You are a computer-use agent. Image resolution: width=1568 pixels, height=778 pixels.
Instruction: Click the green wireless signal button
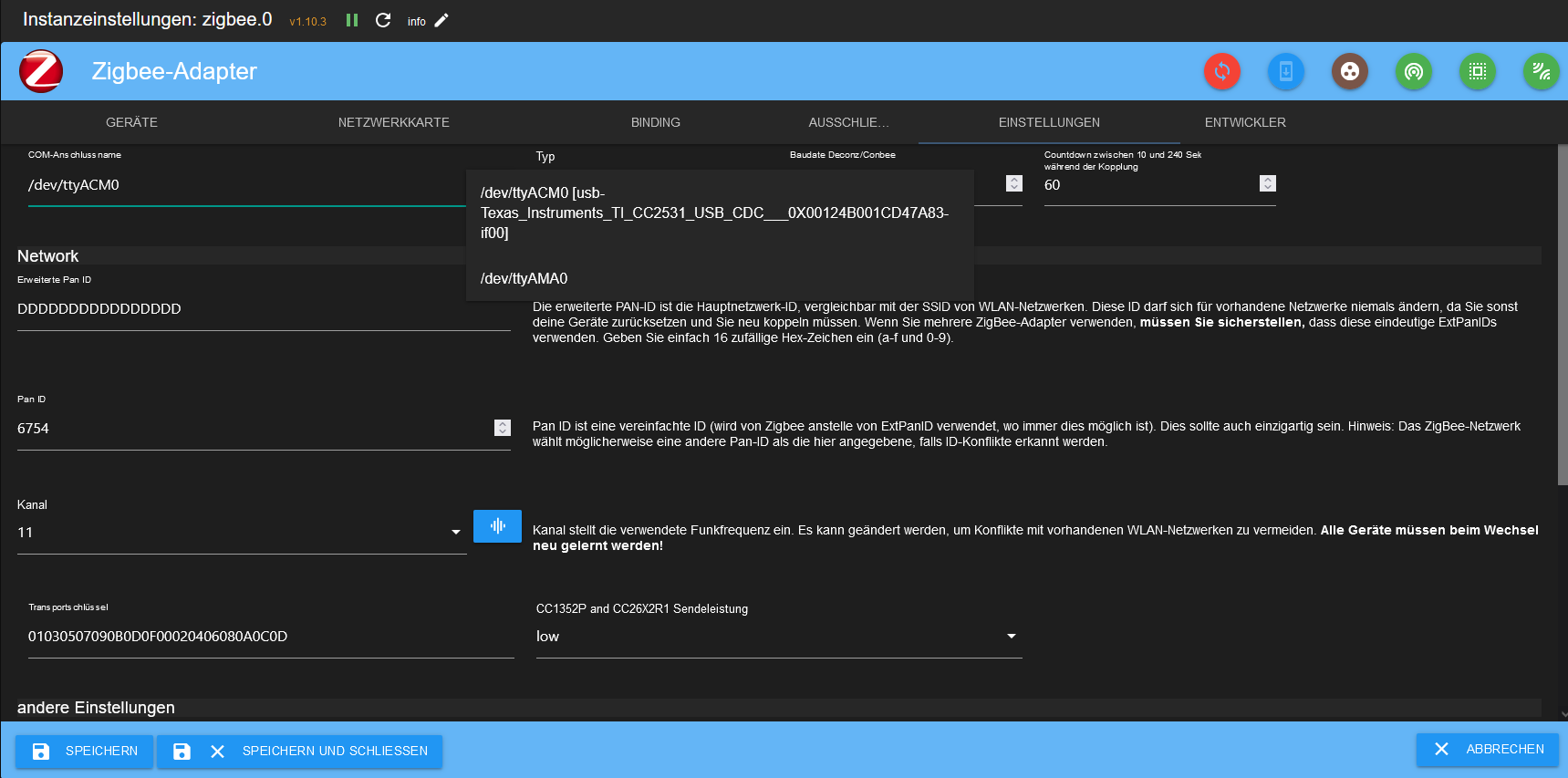[1542, 71]
